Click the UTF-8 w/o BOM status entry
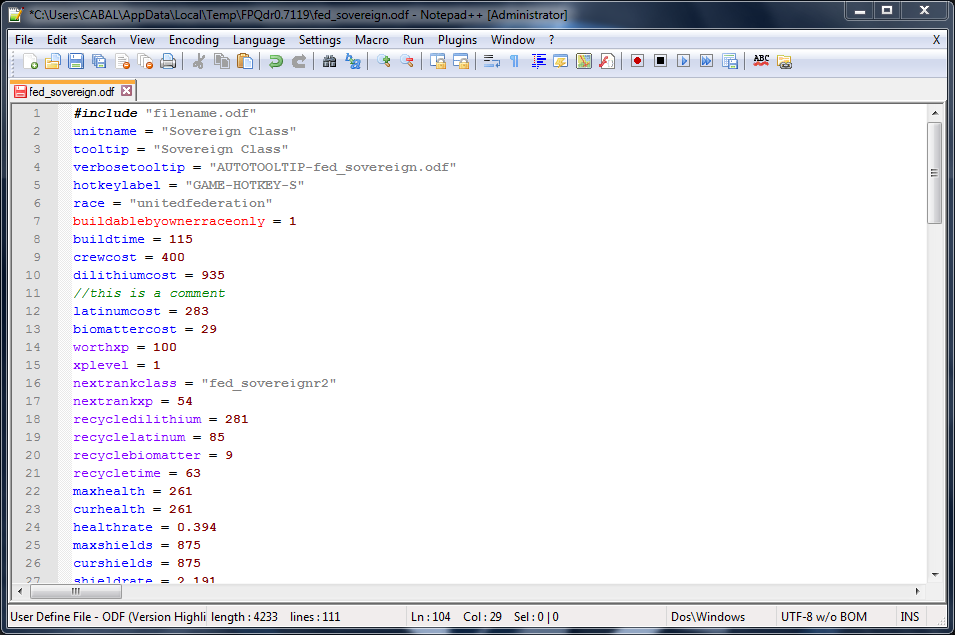Viewport: 955px width, 635px height. pyautogui.click(x=823, y=617)
